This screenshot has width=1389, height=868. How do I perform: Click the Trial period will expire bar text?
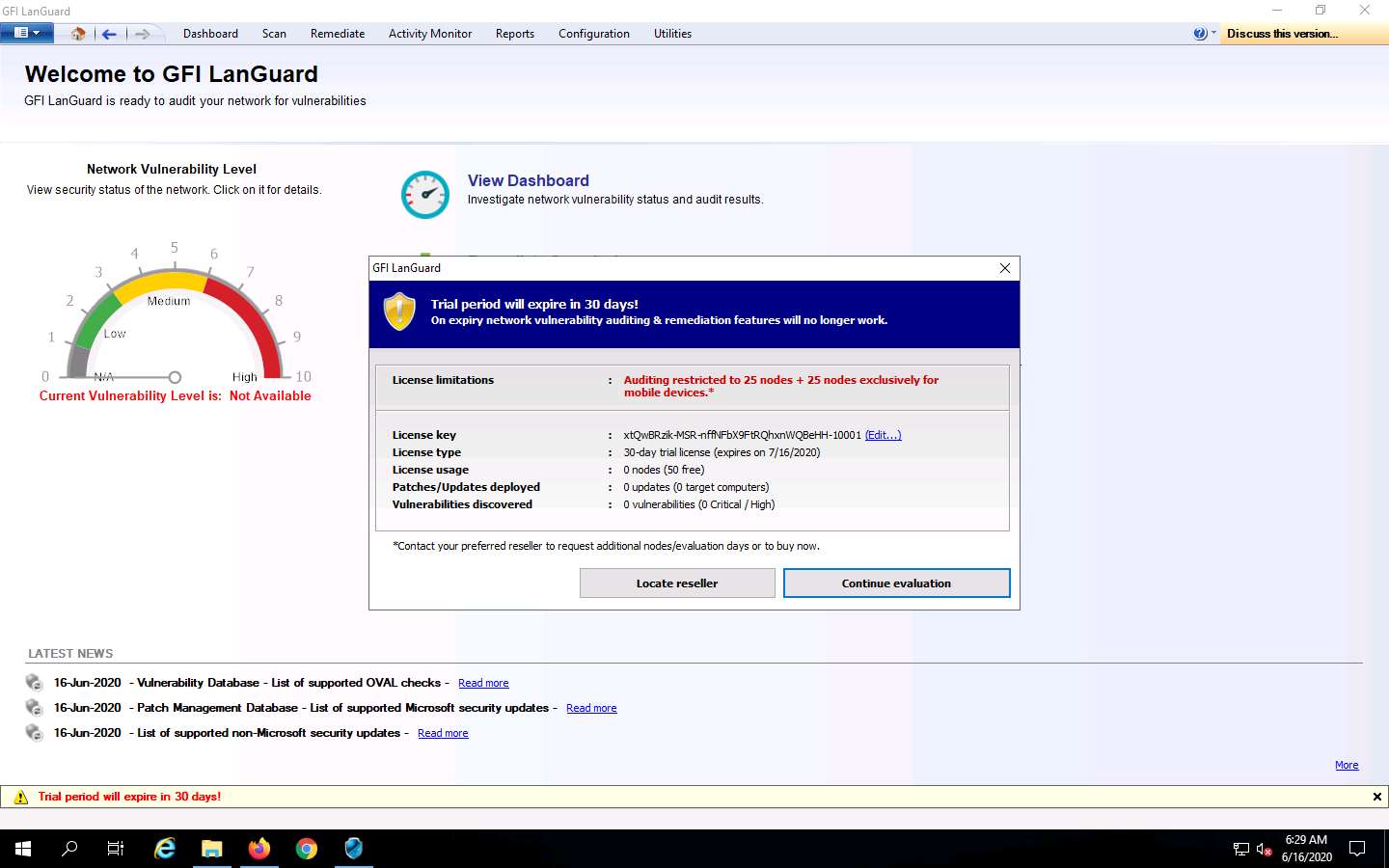129,797
